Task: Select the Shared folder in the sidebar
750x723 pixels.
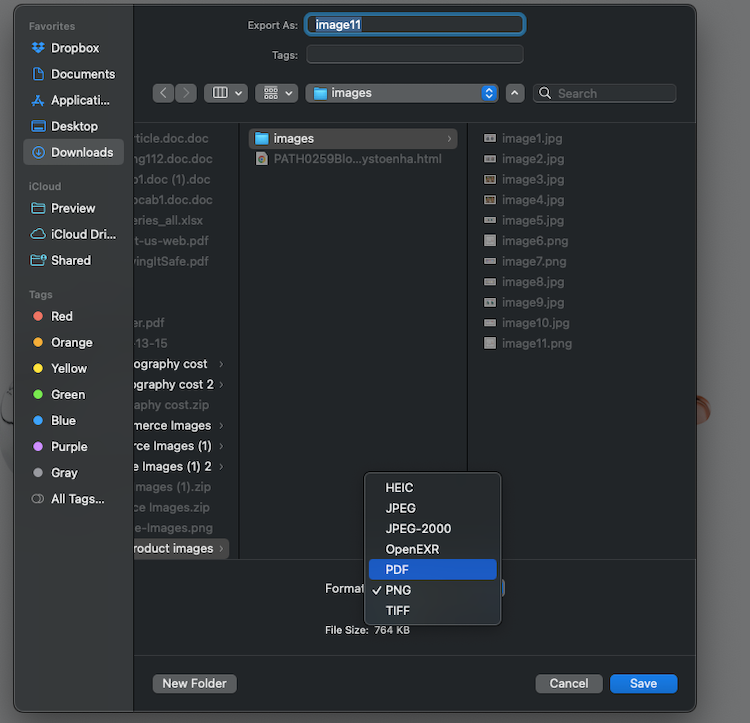Action: coord(70,260)
